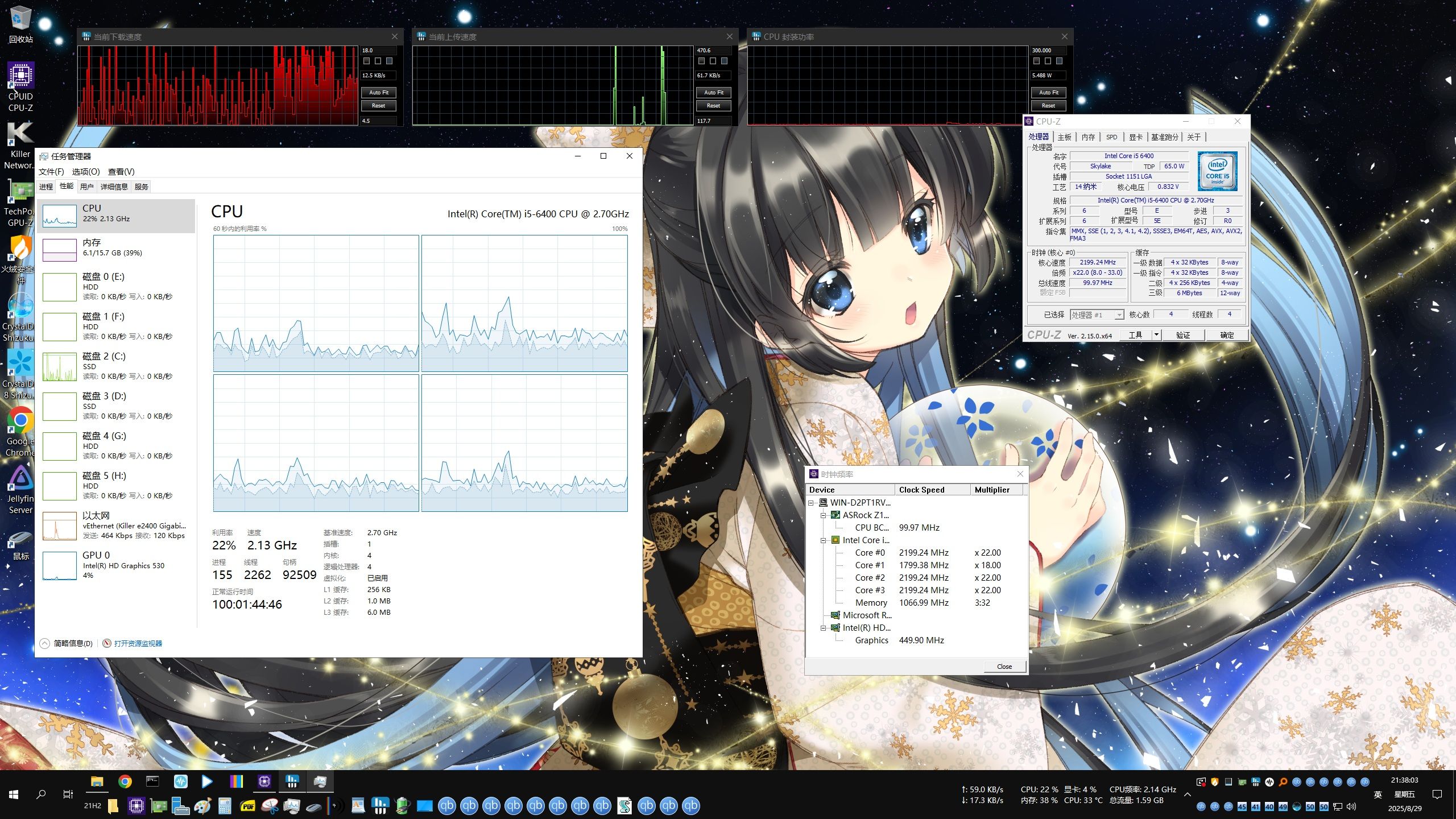Image resolution: width=1456 pixels, height=819 pixels.
Task: Open the Windows Start button
Action: tap(14, 795)
